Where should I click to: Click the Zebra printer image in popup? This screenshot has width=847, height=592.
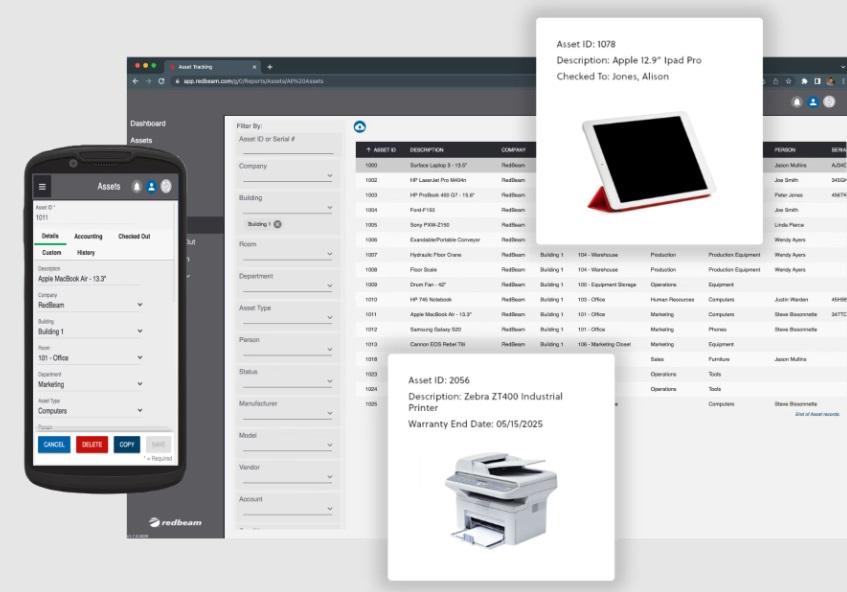501,501
